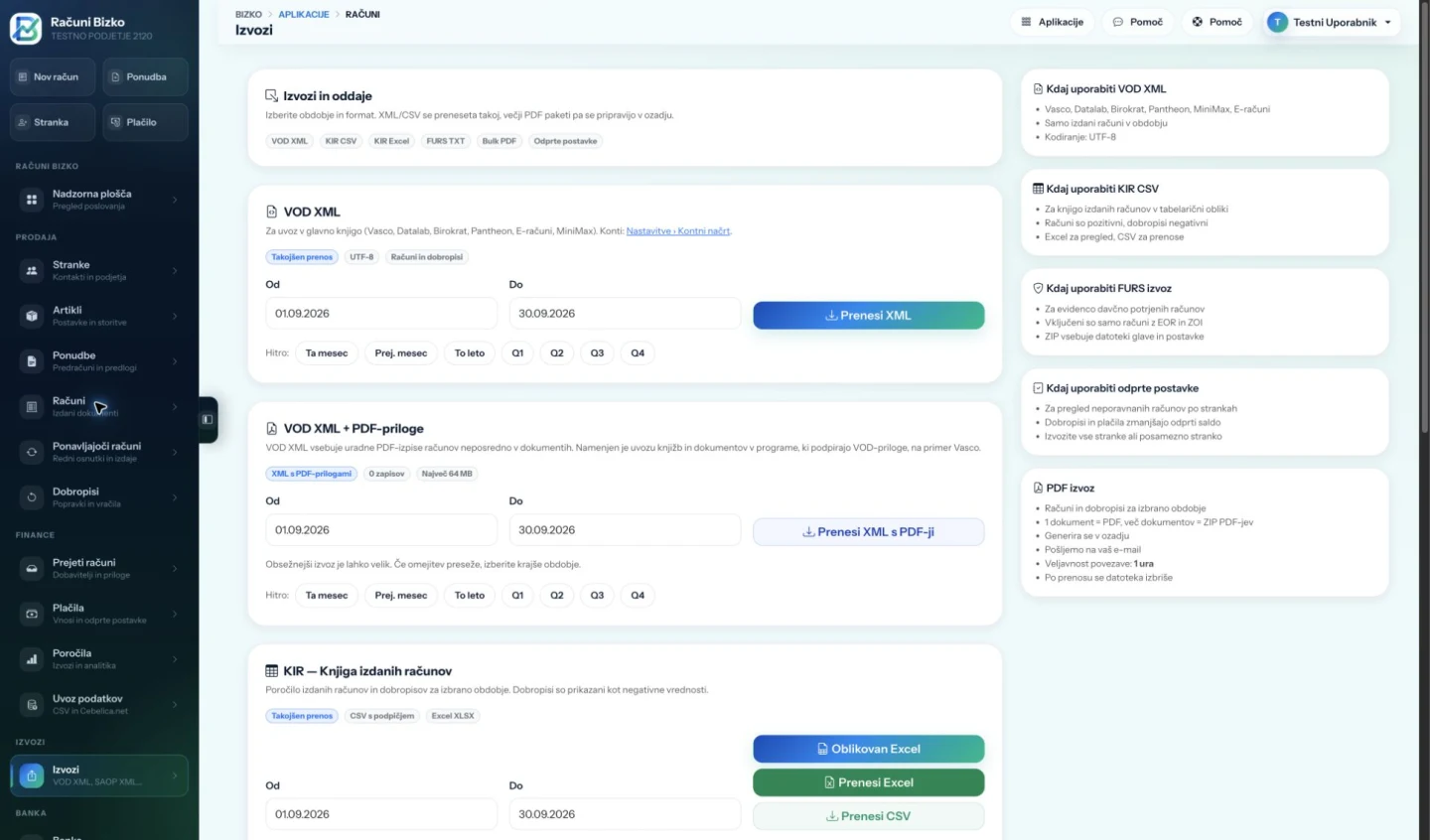Image resolution: width=1430 pixels, height=840 pixels.
Task: Expand the Plačila sidebar chevron
Action: coord(175,614)
